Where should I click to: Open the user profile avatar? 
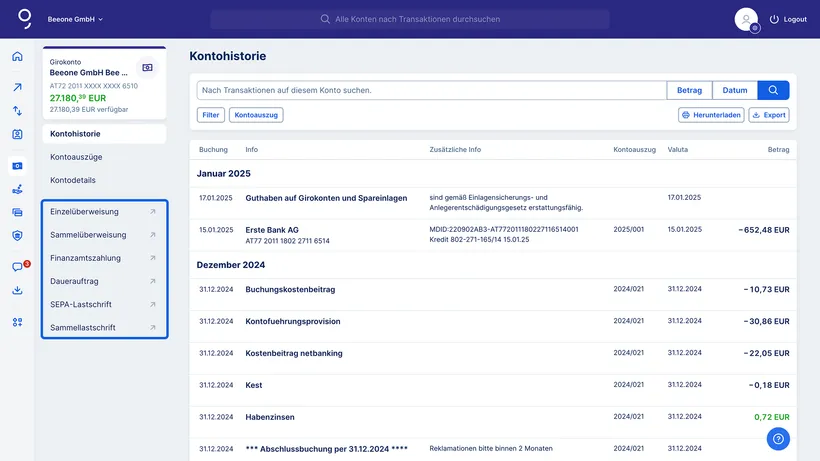(746, 20)
